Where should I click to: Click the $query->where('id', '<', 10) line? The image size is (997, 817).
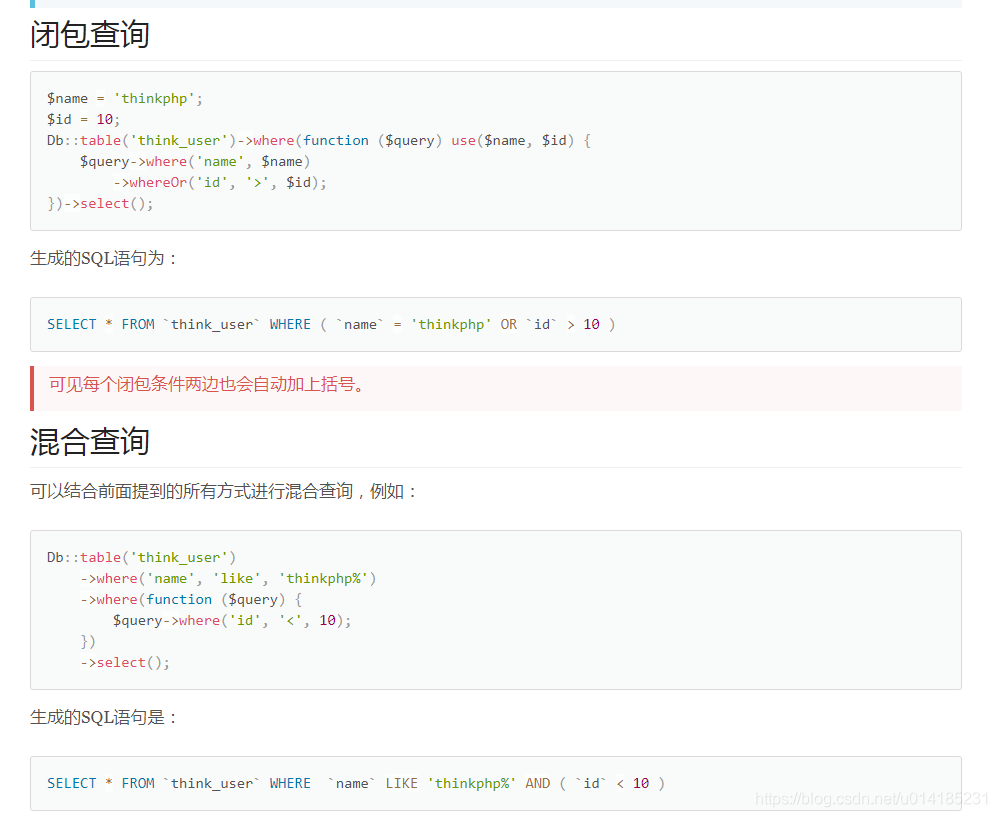click(232, 620)
